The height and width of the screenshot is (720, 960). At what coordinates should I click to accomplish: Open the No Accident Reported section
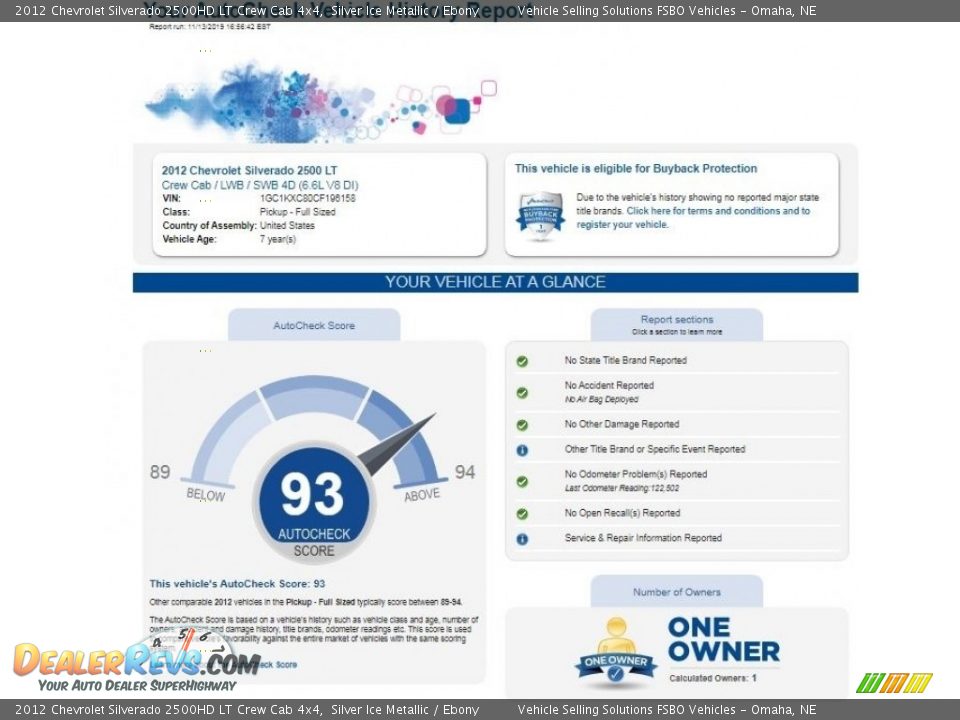pos(609,385)
